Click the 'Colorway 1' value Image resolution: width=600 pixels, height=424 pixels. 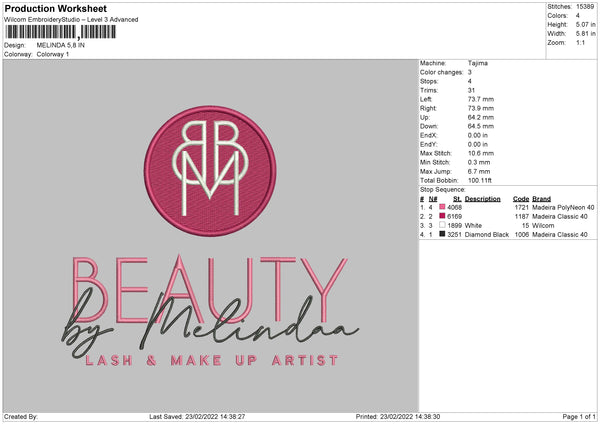(53, 54)
